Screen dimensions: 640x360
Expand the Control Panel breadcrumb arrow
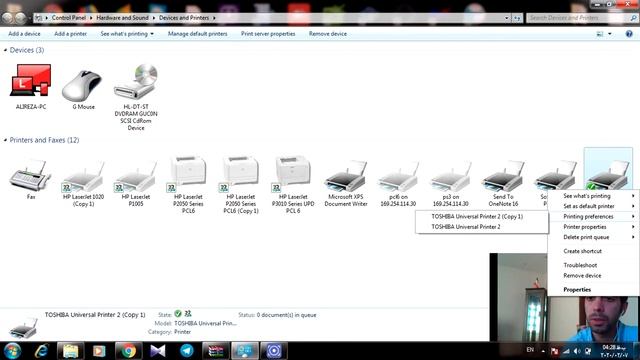pos(91,18)
